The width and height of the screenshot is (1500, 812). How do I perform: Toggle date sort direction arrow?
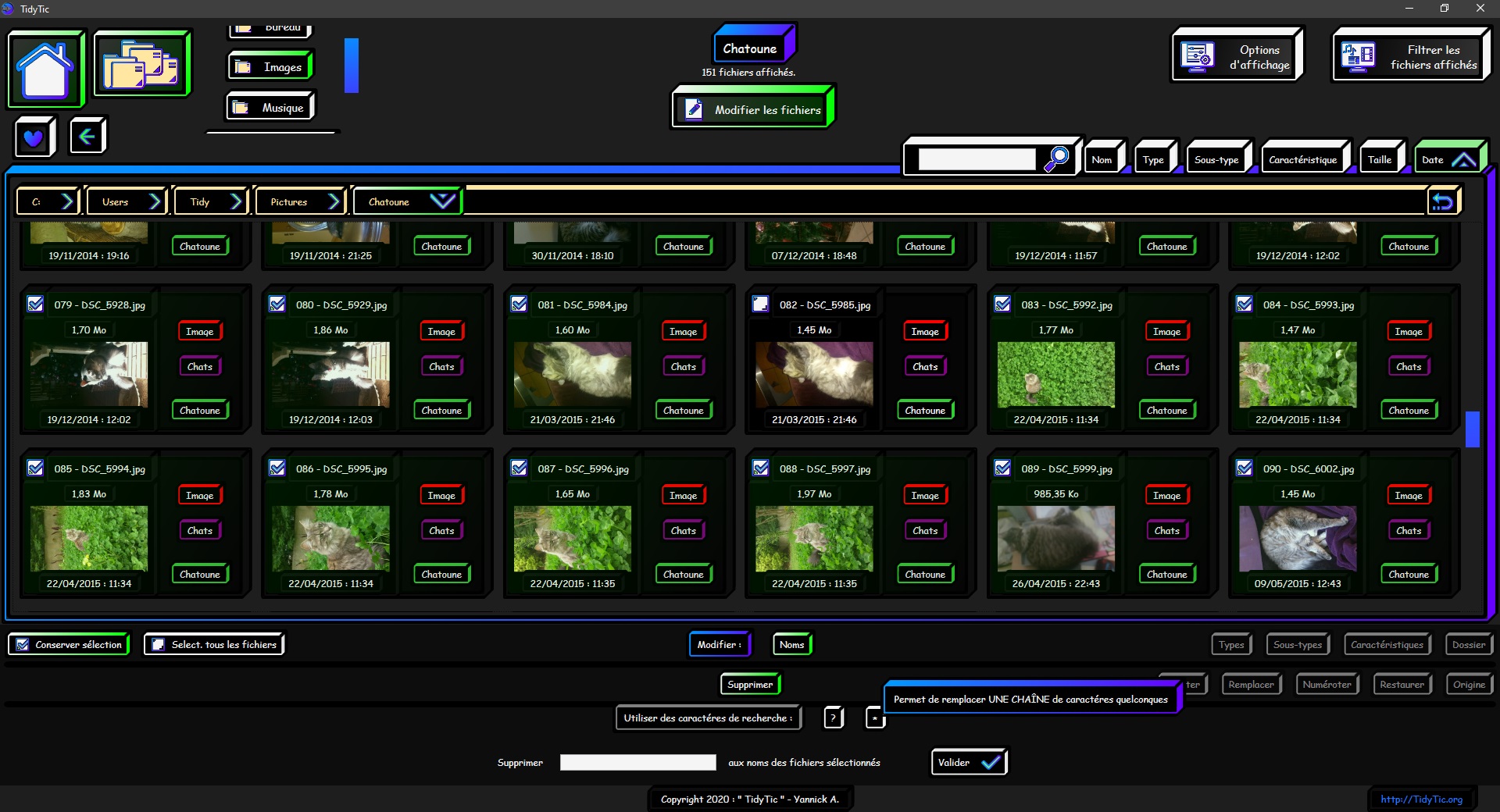tap(1463, 160)
